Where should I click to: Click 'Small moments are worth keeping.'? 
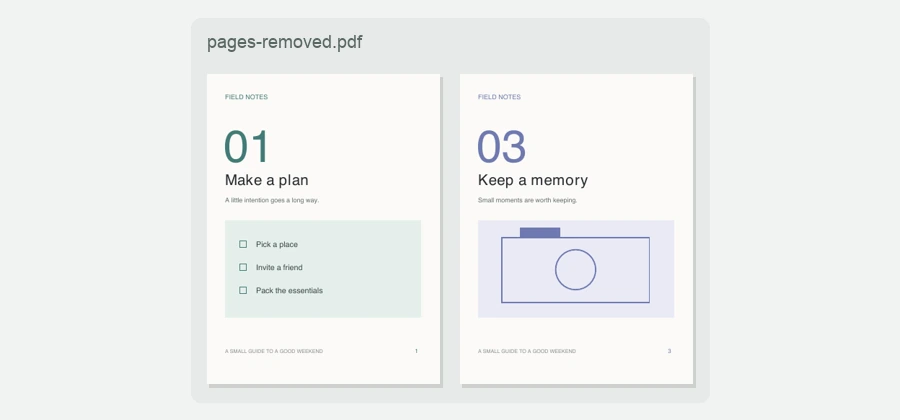(527, 200)
